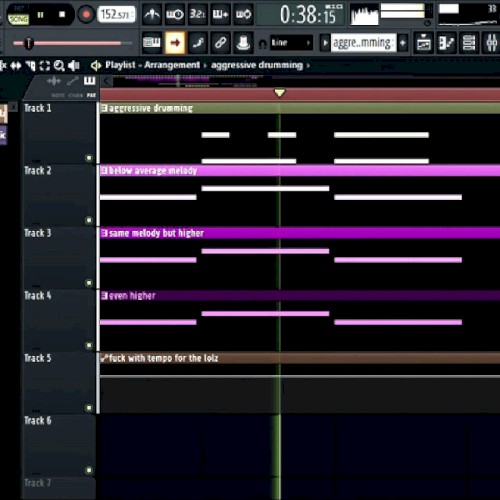500x500 pixels.
Task: Toggle the highlighted auto scrolling arrow
Action: click(x=175, y=43)
